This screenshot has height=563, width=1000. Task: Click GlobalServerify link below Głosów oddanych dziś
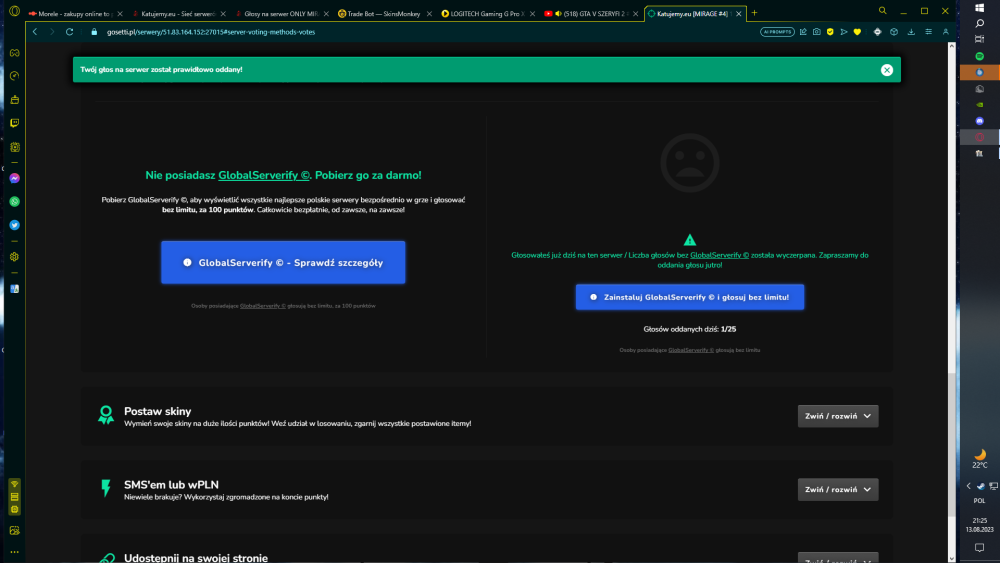[x=691, y=350]
